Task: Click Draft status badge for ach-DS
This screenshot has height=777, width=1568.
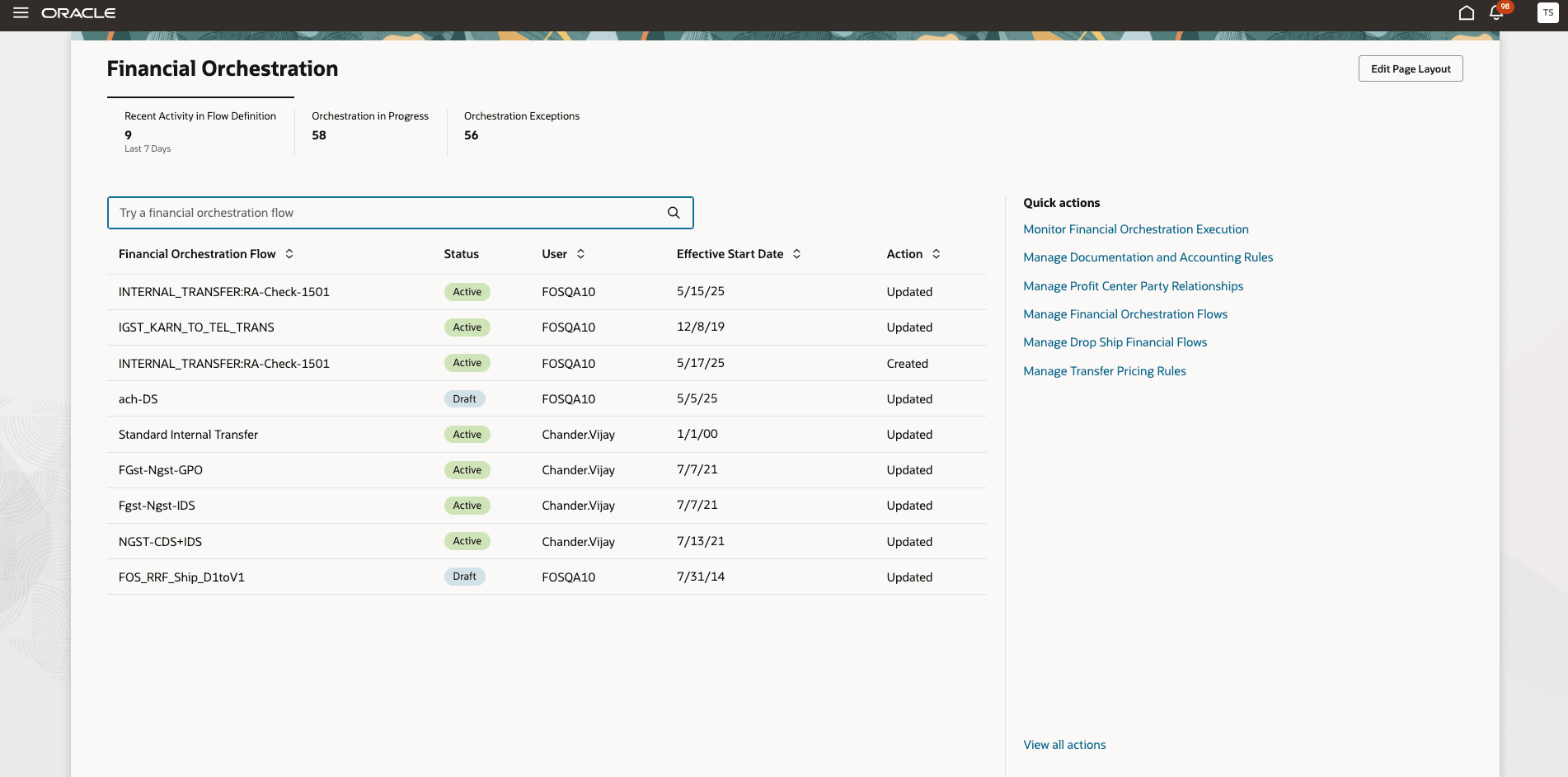Action: pos(464,399)
